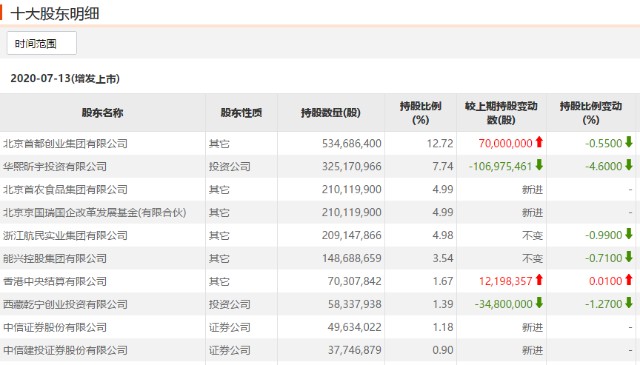Click red up arrow beside 0.0100
The width and height of the screenshot is (640, 365).
click(x=629, y=280)
